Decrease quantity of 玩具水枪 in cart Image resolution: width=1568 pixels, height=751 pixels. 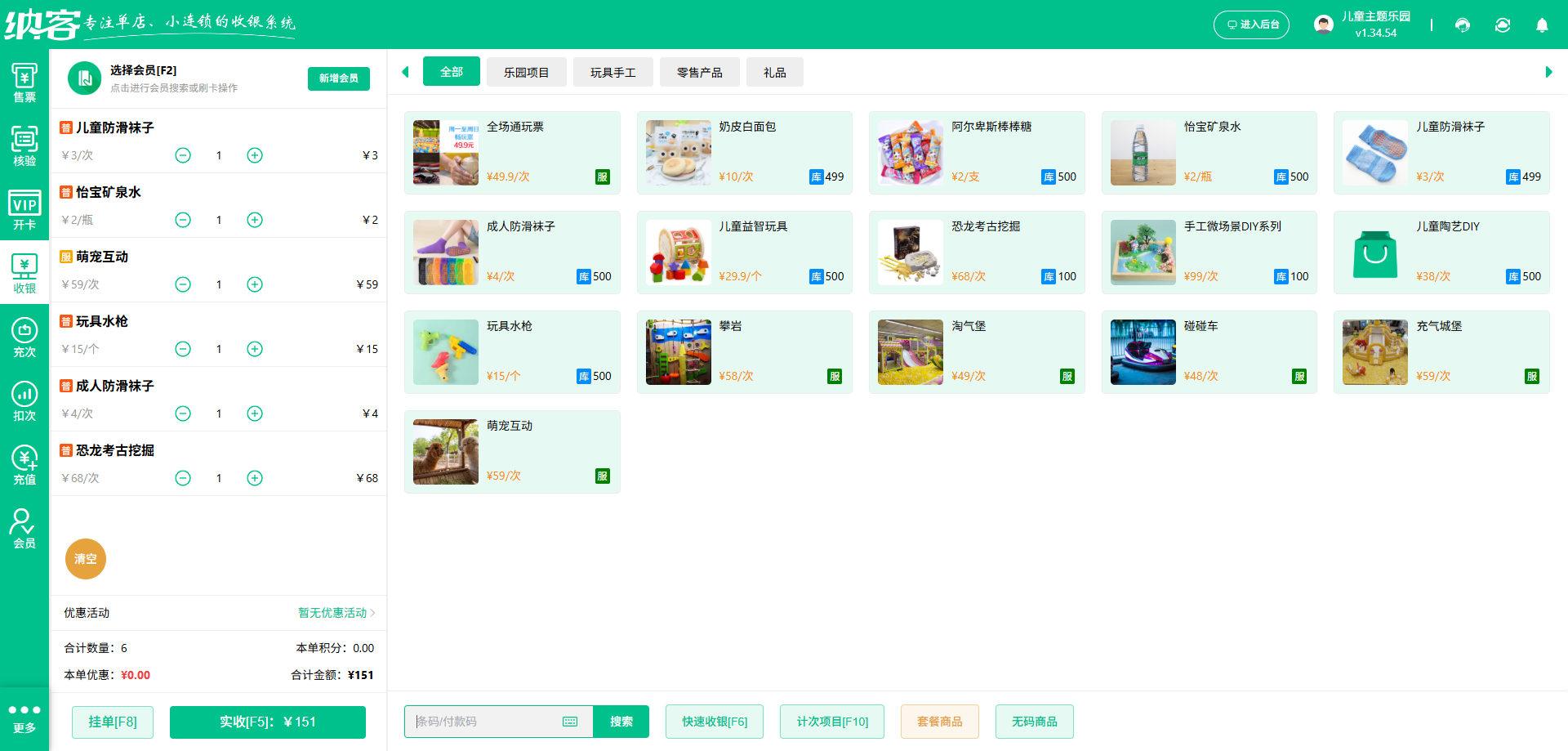click(x=183, y=349)
